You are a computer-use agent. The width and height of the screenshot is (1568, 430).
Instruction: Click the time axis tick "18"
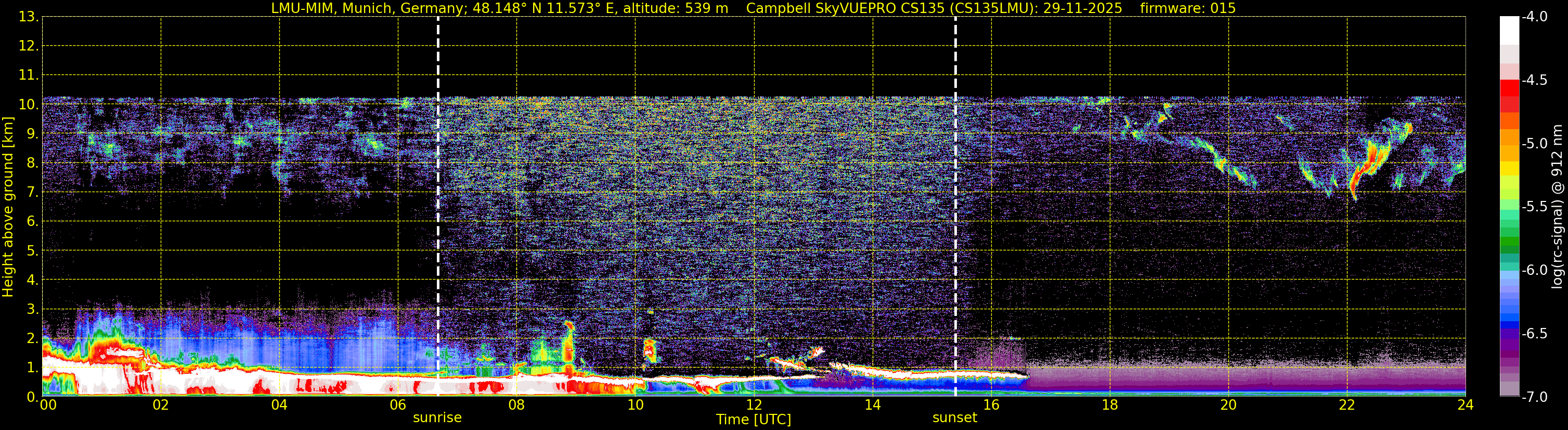coord(1110,405)
